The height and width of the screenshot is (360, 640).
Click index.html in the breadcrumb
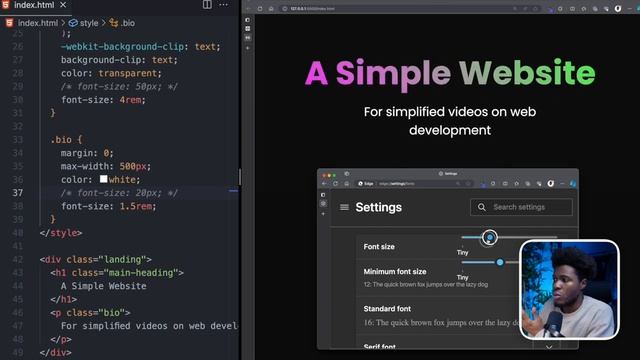pyautogui.click(x=38, y=23)
